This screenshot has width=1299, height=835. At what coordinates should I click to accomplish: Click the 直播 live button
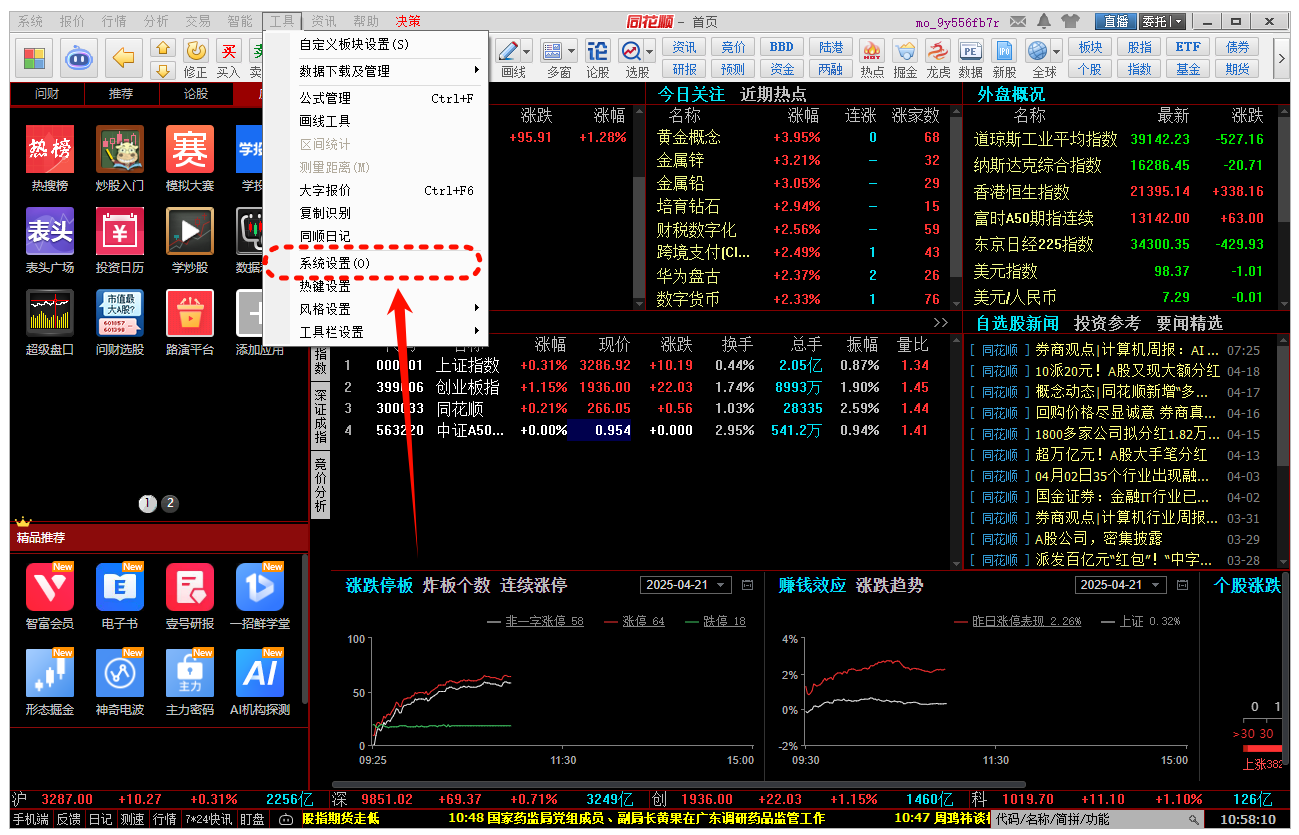click(1116, 21)
